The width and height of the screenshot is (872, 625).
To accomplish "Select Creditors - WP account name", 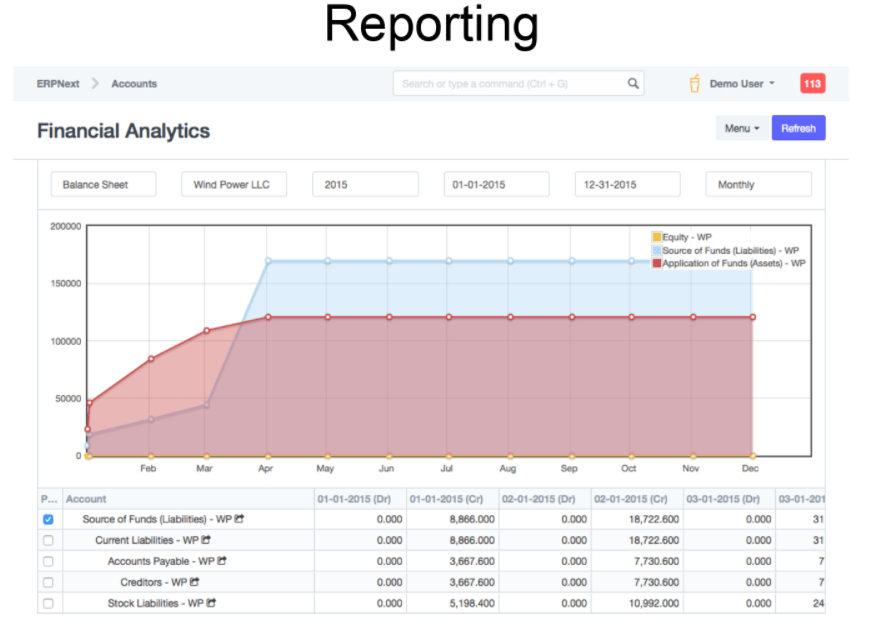I will click(153, 582).
